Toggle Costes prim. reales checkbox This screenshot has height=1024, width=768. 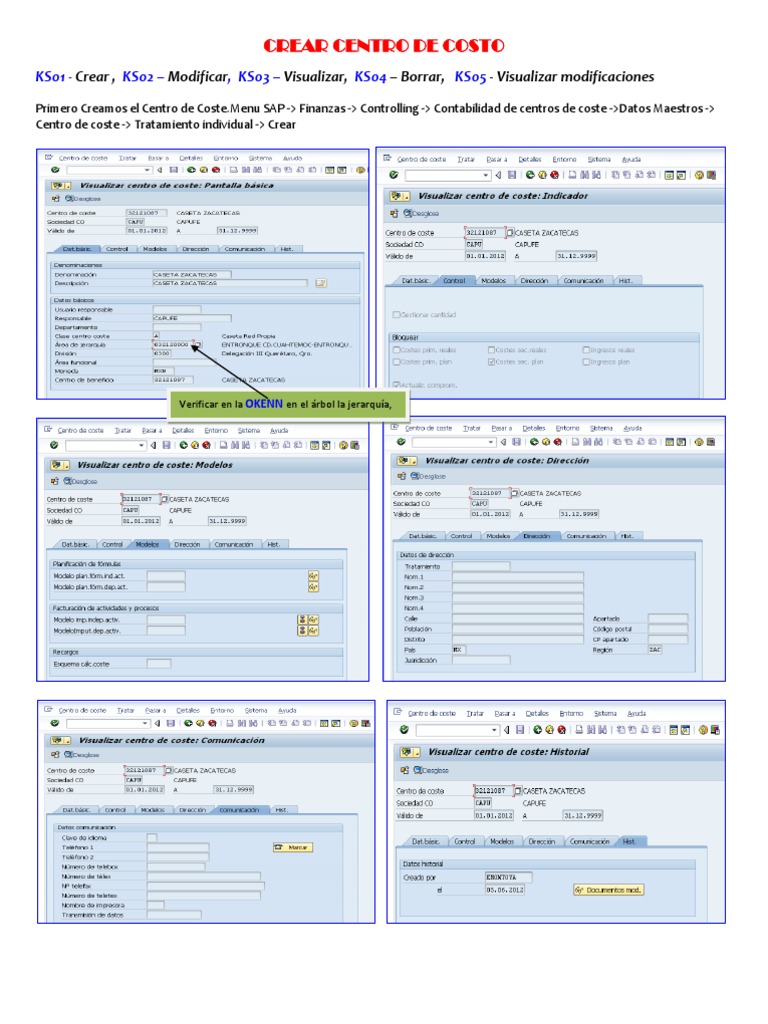(x=396, y=350)
